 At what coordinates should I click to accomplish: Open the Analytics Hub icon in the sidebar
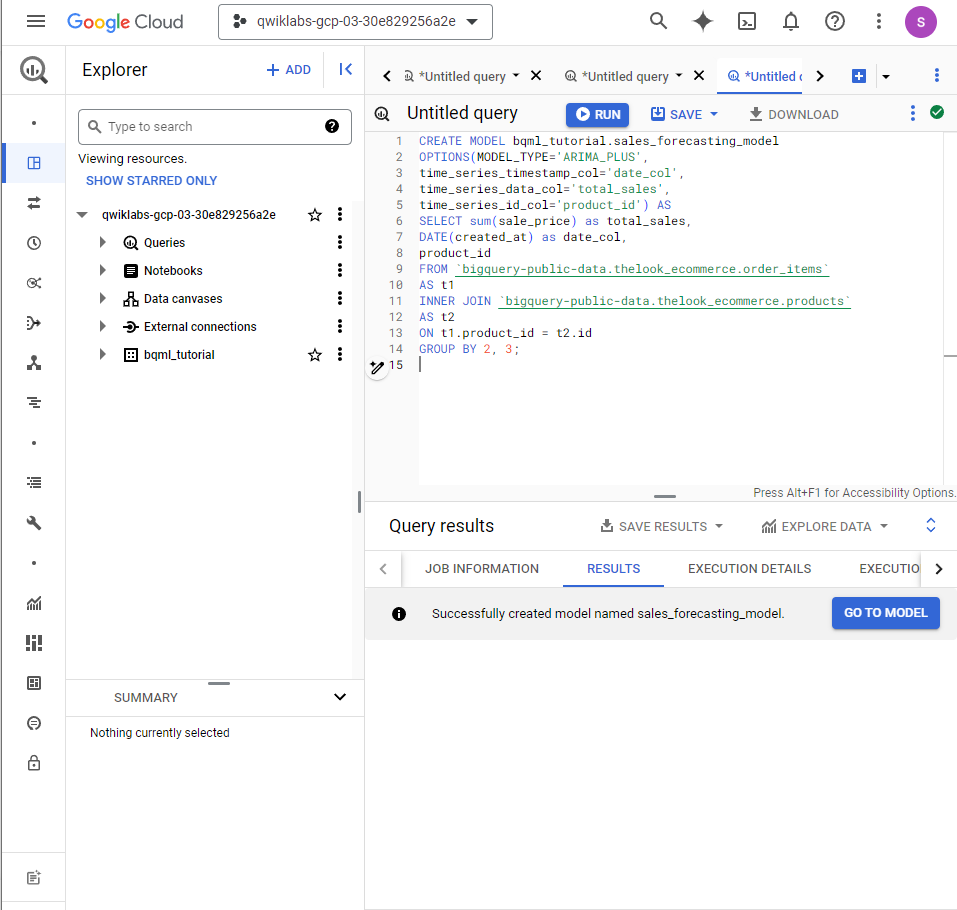tap(34, 283)
